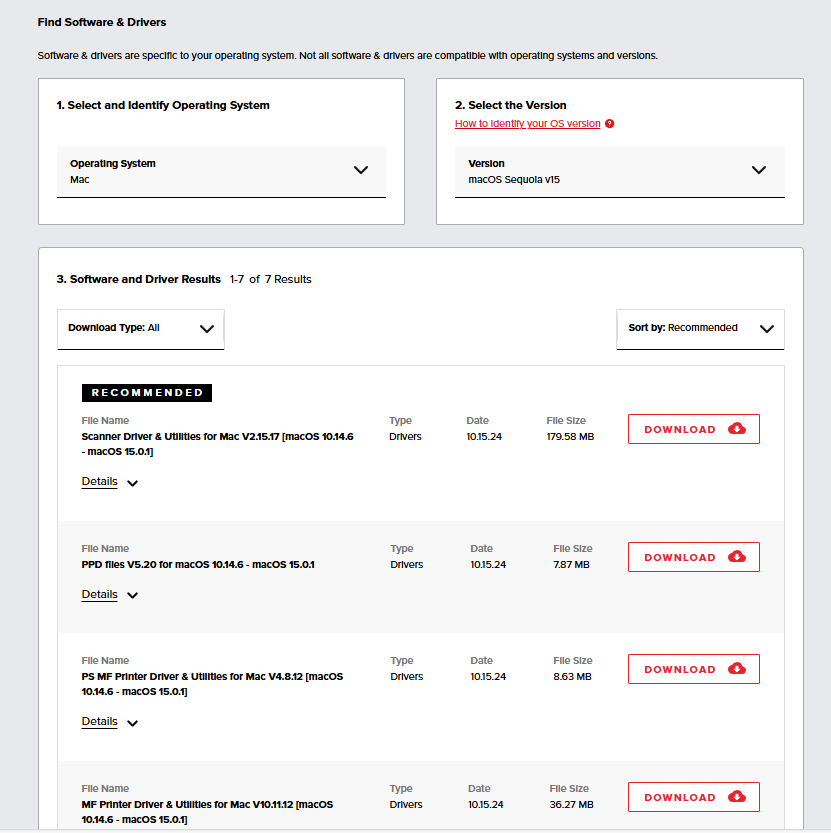This screenshot has width=831, height=833.
Task: Click chevron beside PPD files Details
Action: 133,595
